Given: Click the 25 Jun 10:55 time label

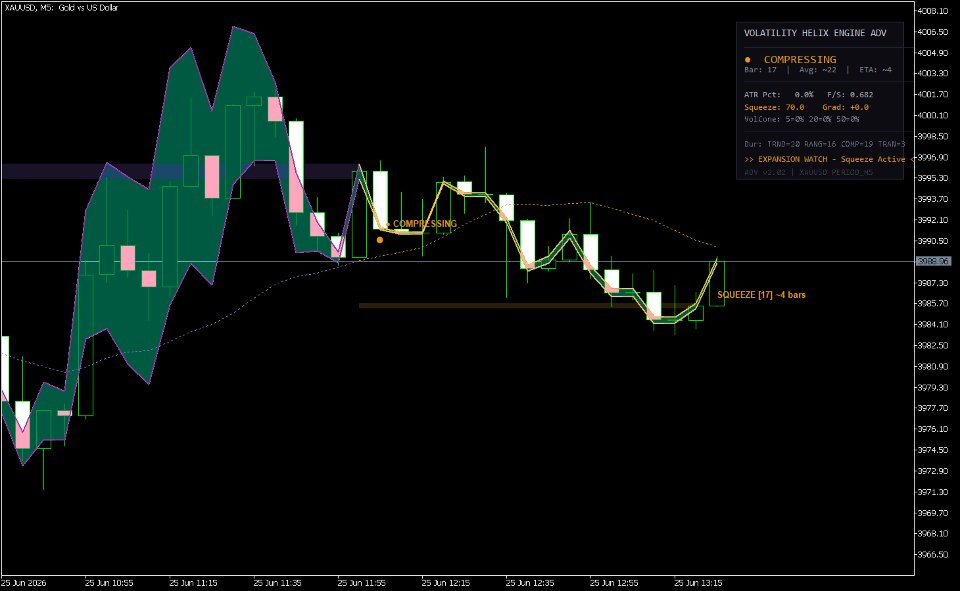Looking at the screenshot, I should (109, 582).
